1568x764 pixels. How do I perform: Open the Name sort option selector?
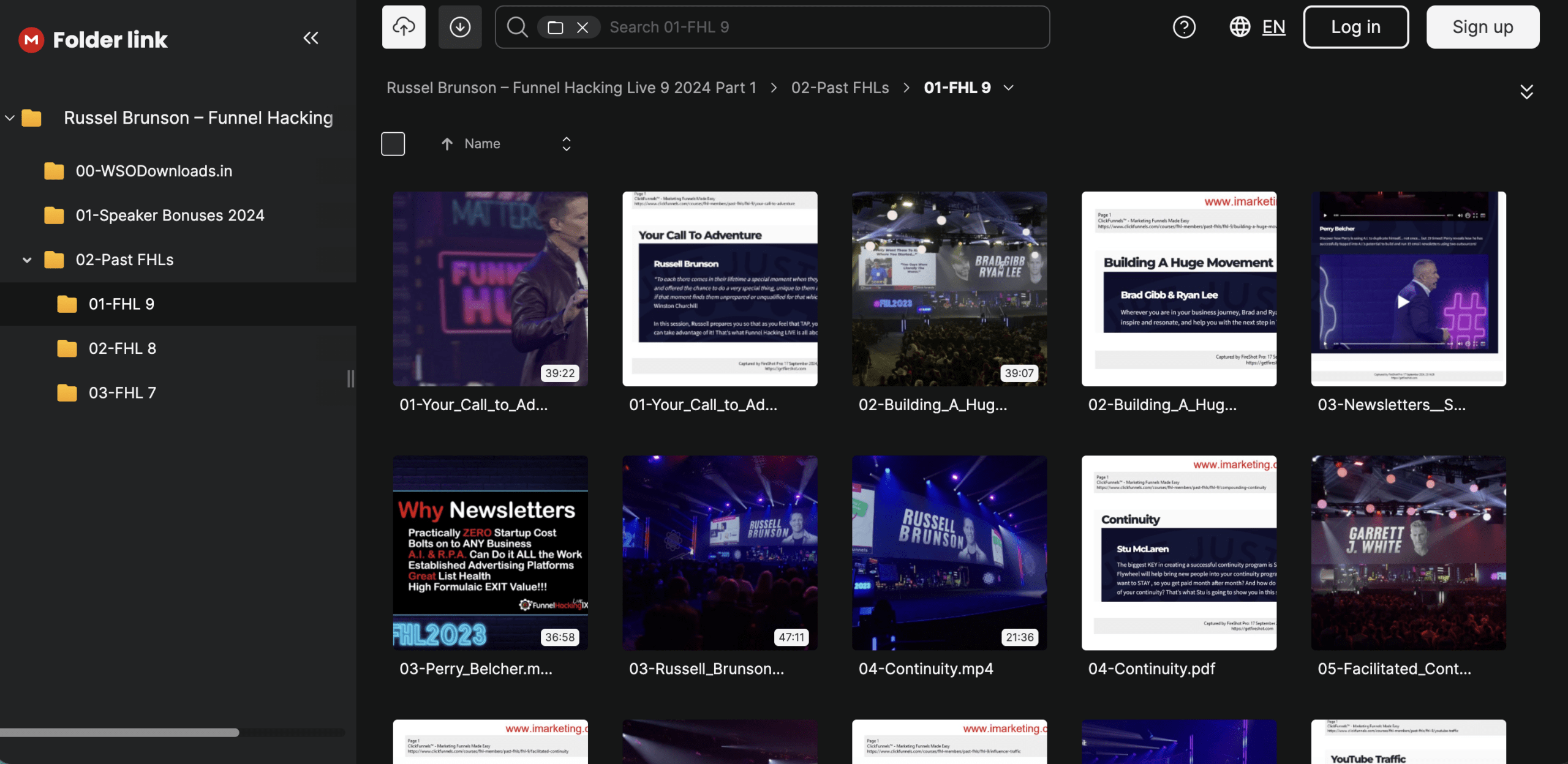(x=566, y=144)
